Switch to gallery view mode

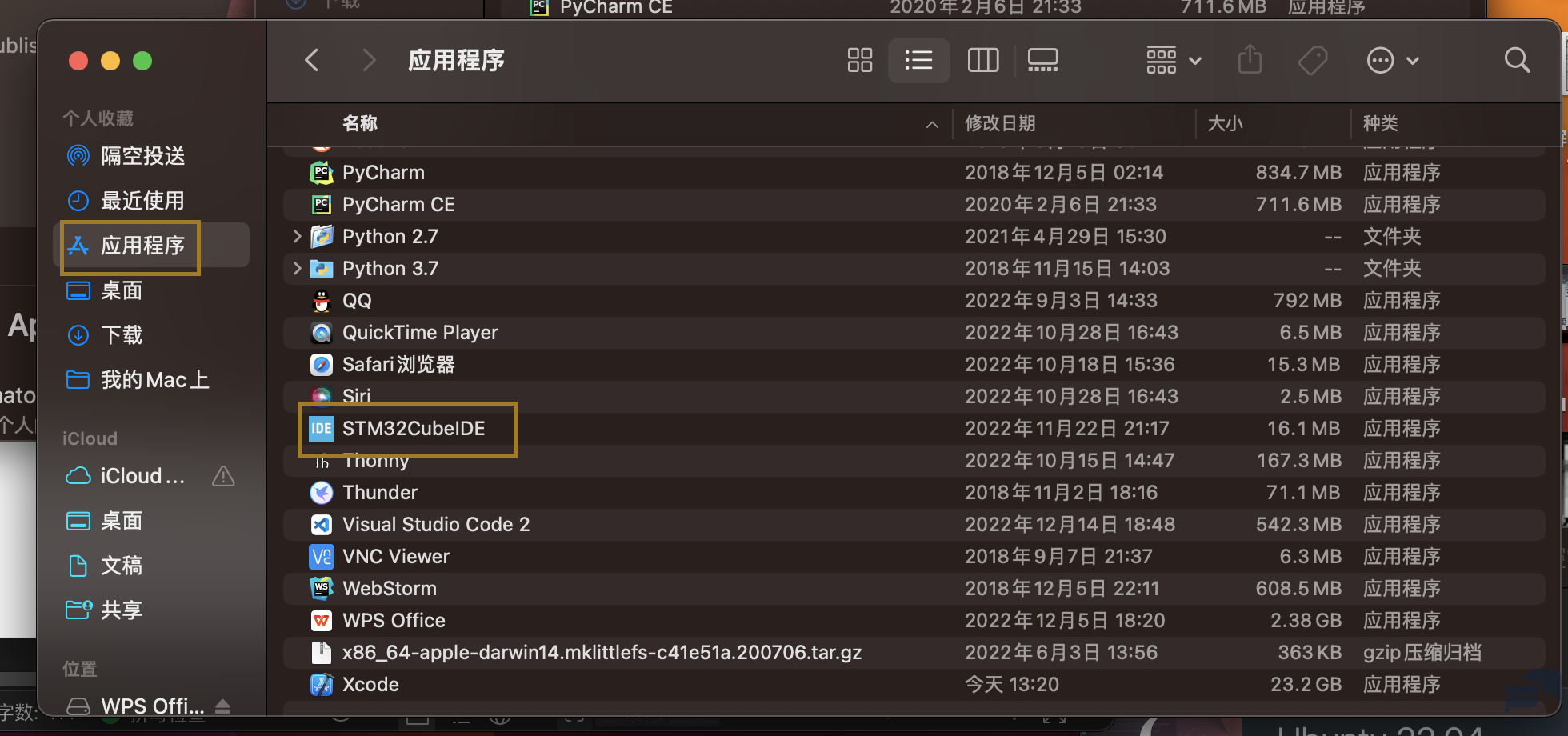(1043, 60)
